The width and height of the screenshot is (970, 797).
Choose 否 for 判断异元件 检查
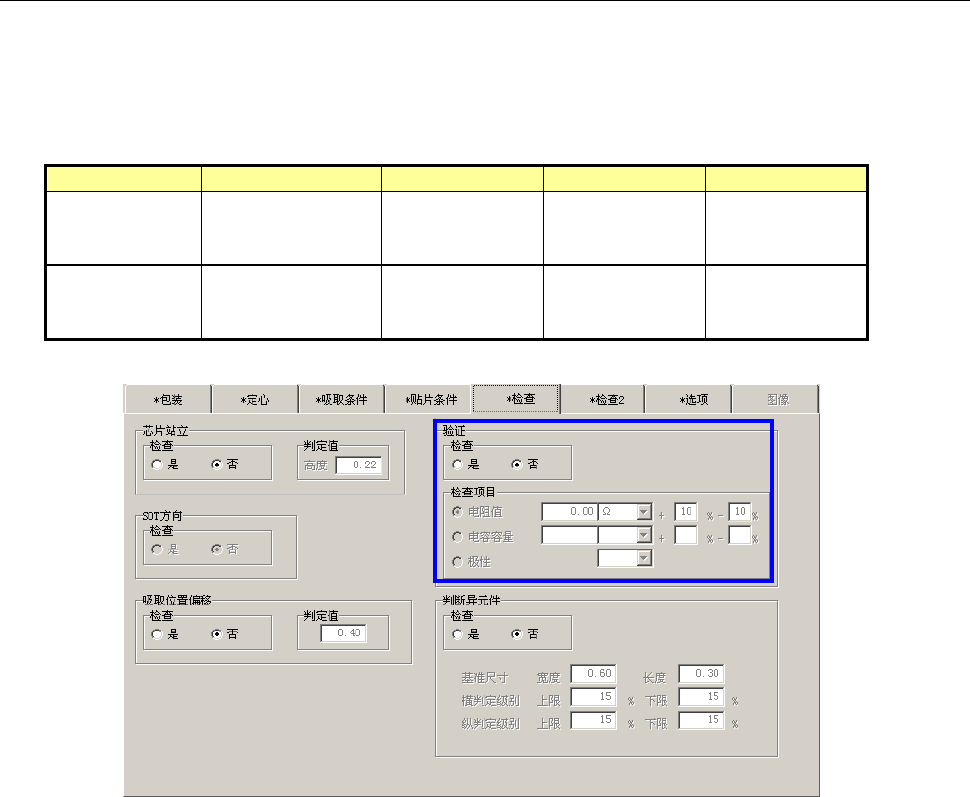pyautogui.click(x=517, y=634)
